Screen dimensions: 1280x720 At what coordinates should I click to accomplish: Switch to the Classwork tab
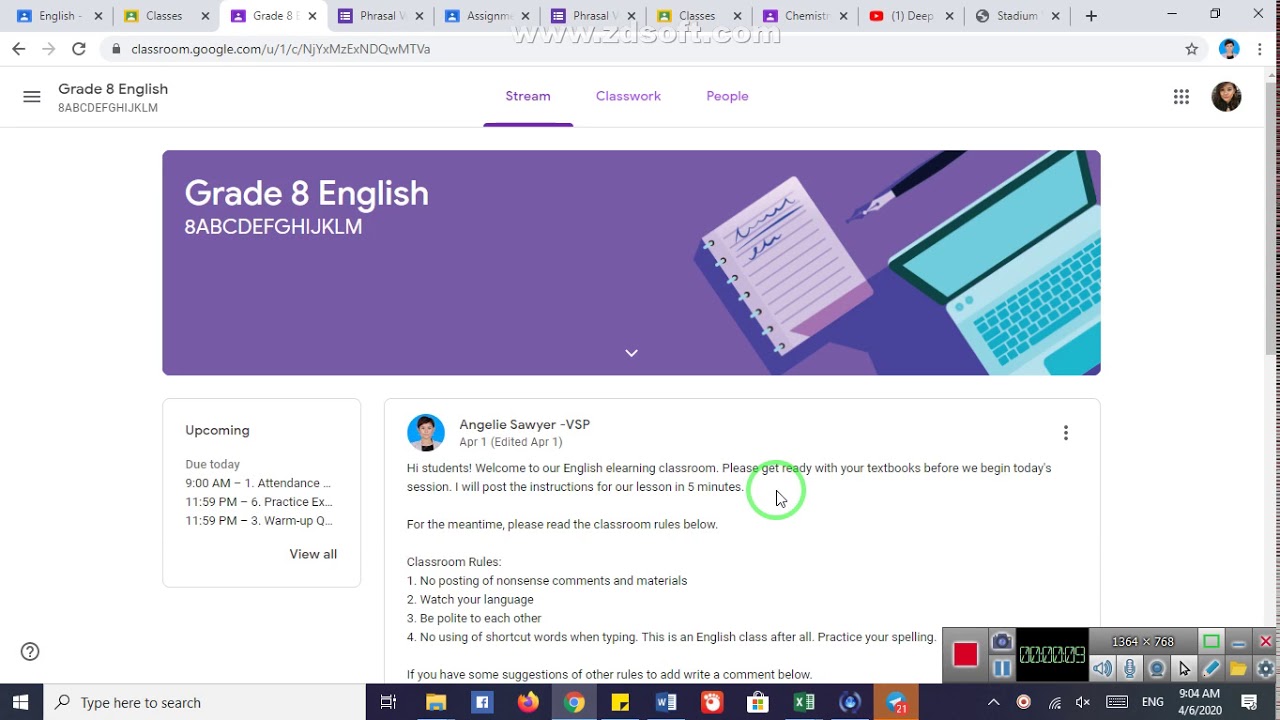(628, 97)
